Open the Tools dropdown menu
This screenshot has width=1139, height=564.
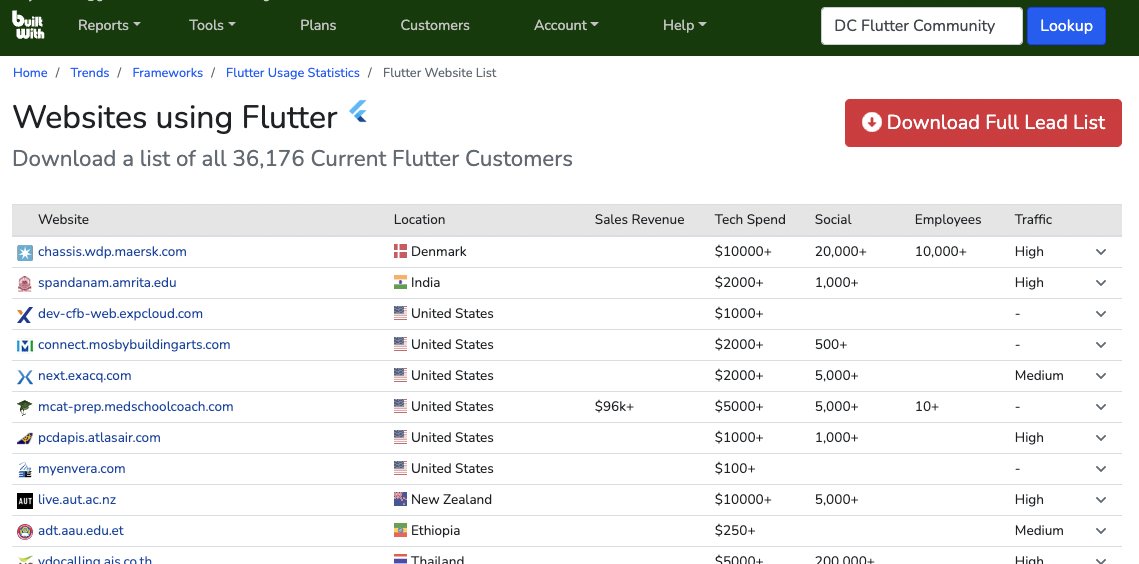click(x=212, y=25)
